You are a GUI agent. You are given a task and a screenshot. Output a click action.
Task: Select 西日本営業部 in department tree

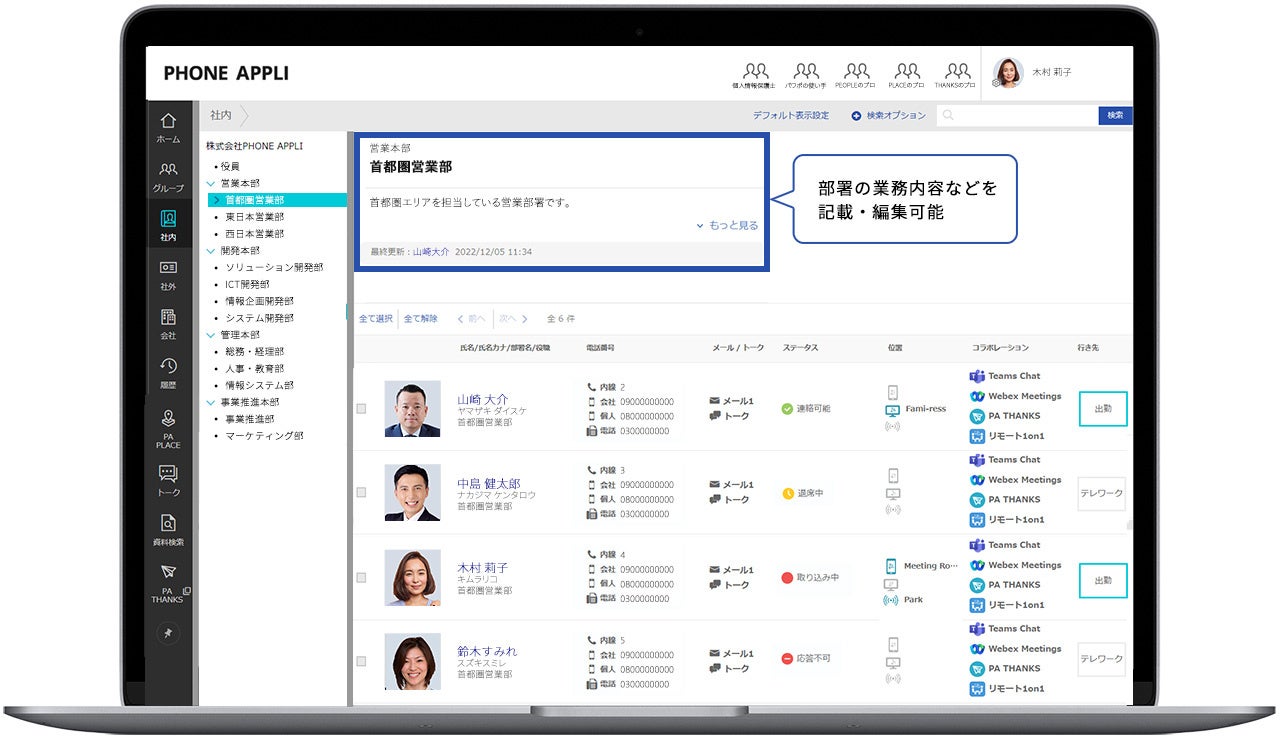(x=254, y=234)
